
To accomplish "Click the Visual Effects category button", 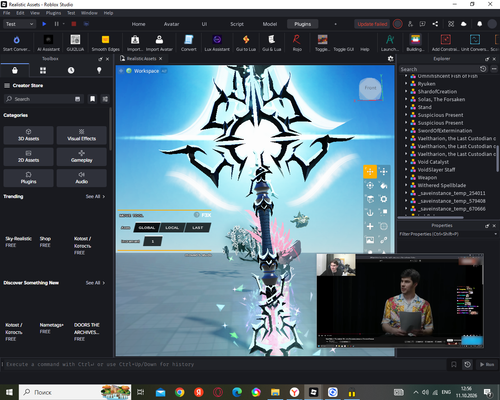I will [x=82, y=135].
